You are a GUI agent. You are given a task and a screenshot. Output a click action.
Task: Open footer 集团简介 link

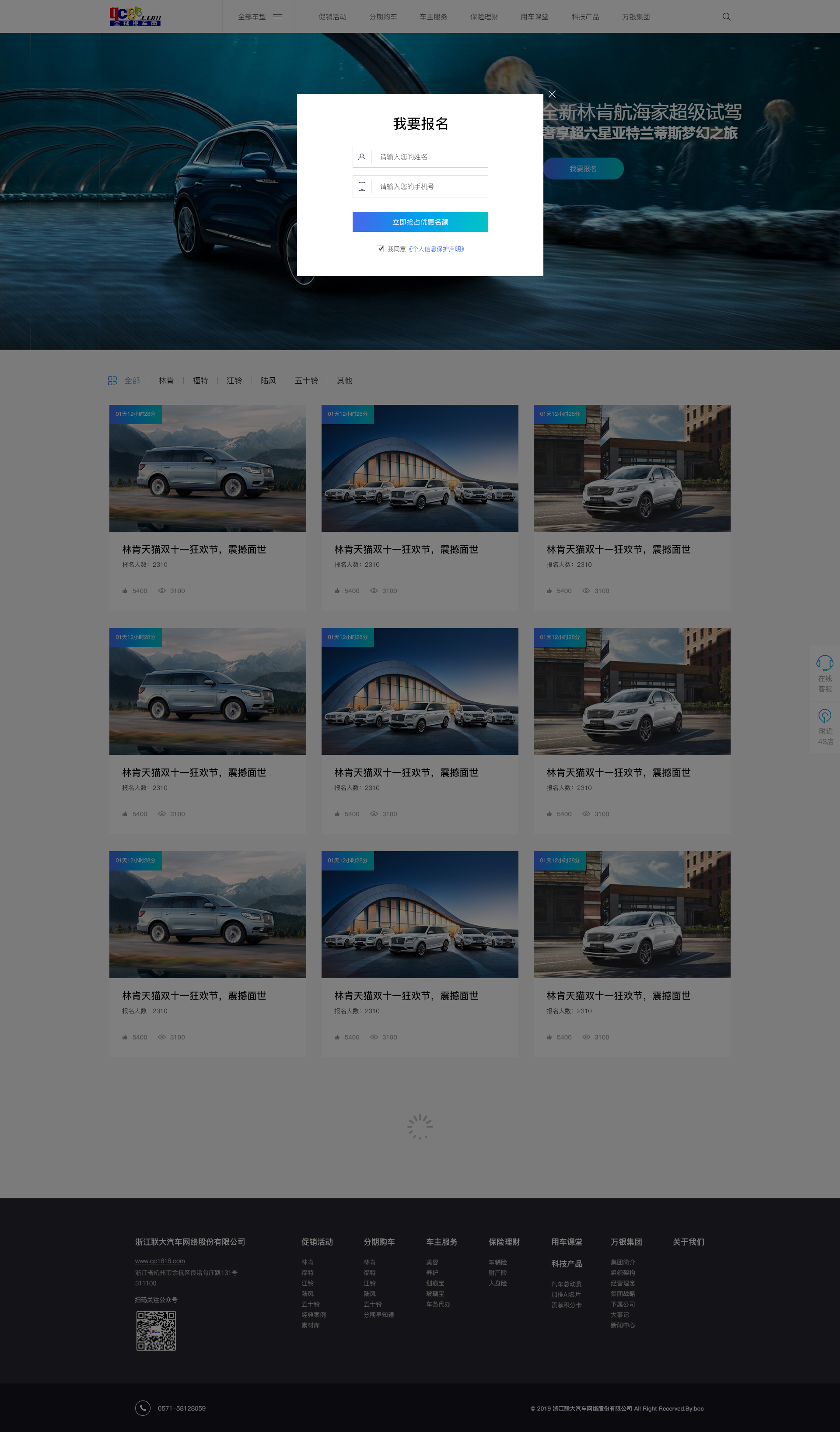coord(623,1262)
